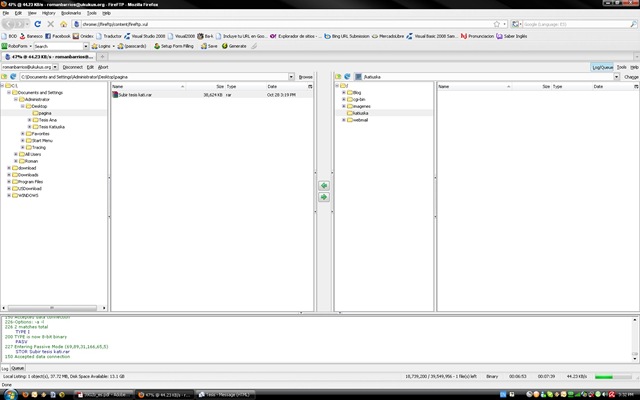Screen dimensions: 640x400
Task: Expand the Program Files folder
Action: tap(9, 182)
